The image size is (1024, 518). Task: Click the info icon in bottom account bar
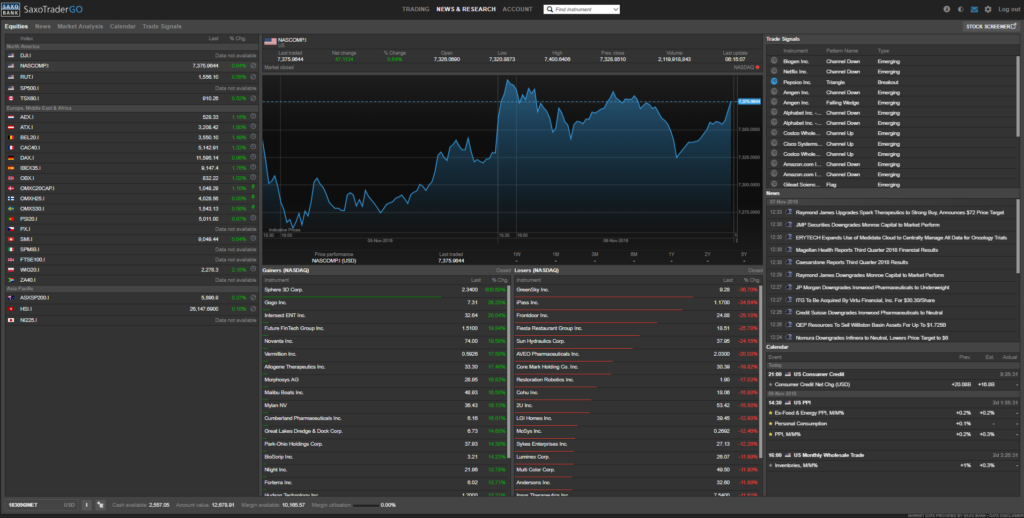[85, 505]
